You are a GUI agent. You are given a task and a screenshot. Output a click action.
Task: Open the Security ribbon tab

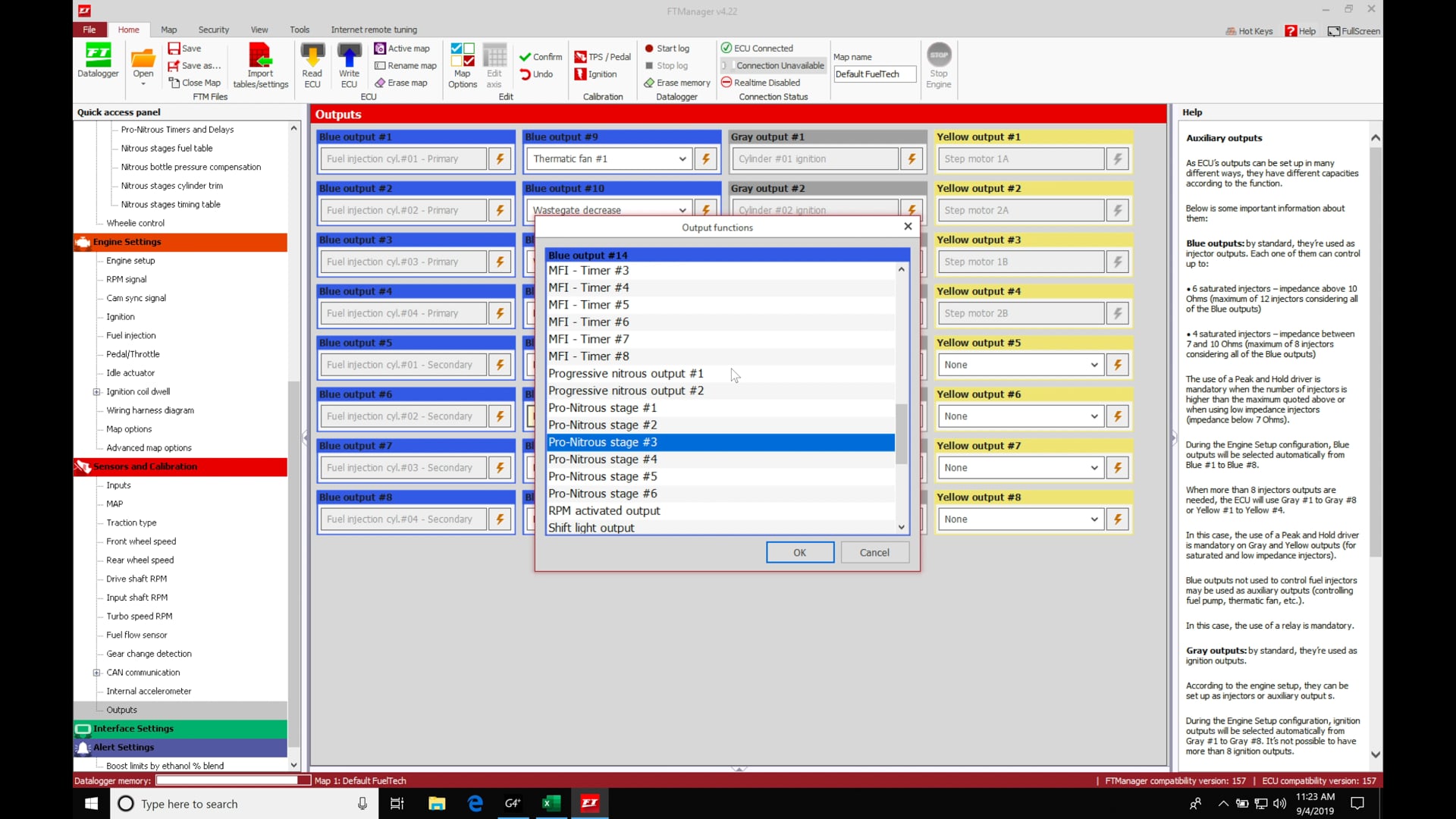coord(213,30)
